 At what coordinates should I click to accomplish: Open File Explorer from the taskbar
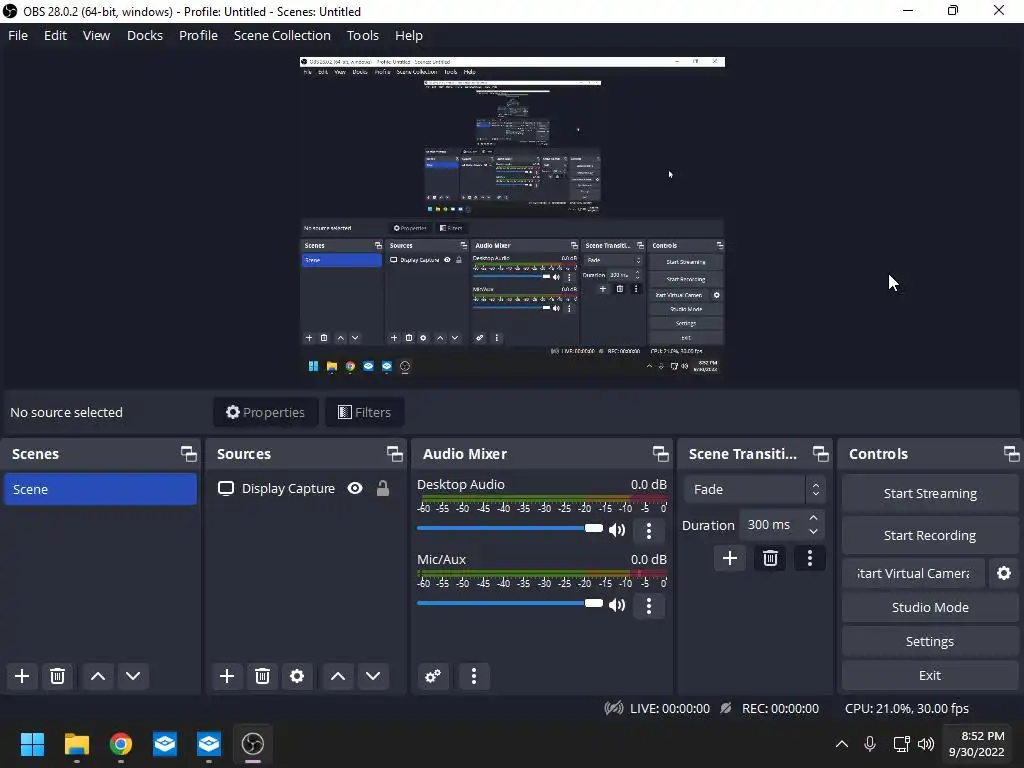pyautogui.click(x=76, y=744)
